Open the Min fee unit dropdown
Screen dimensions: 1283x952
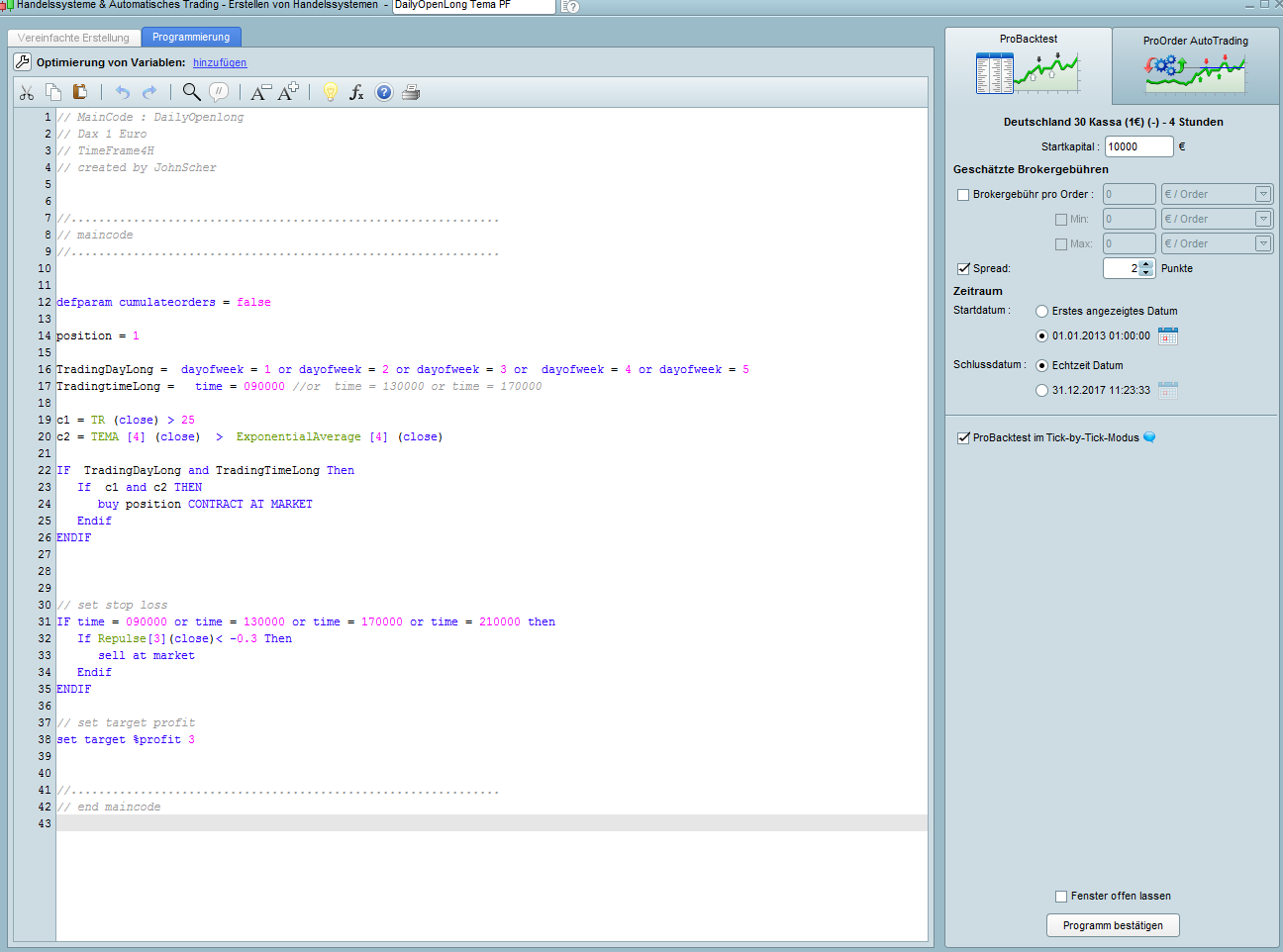tap(1263, 219)
